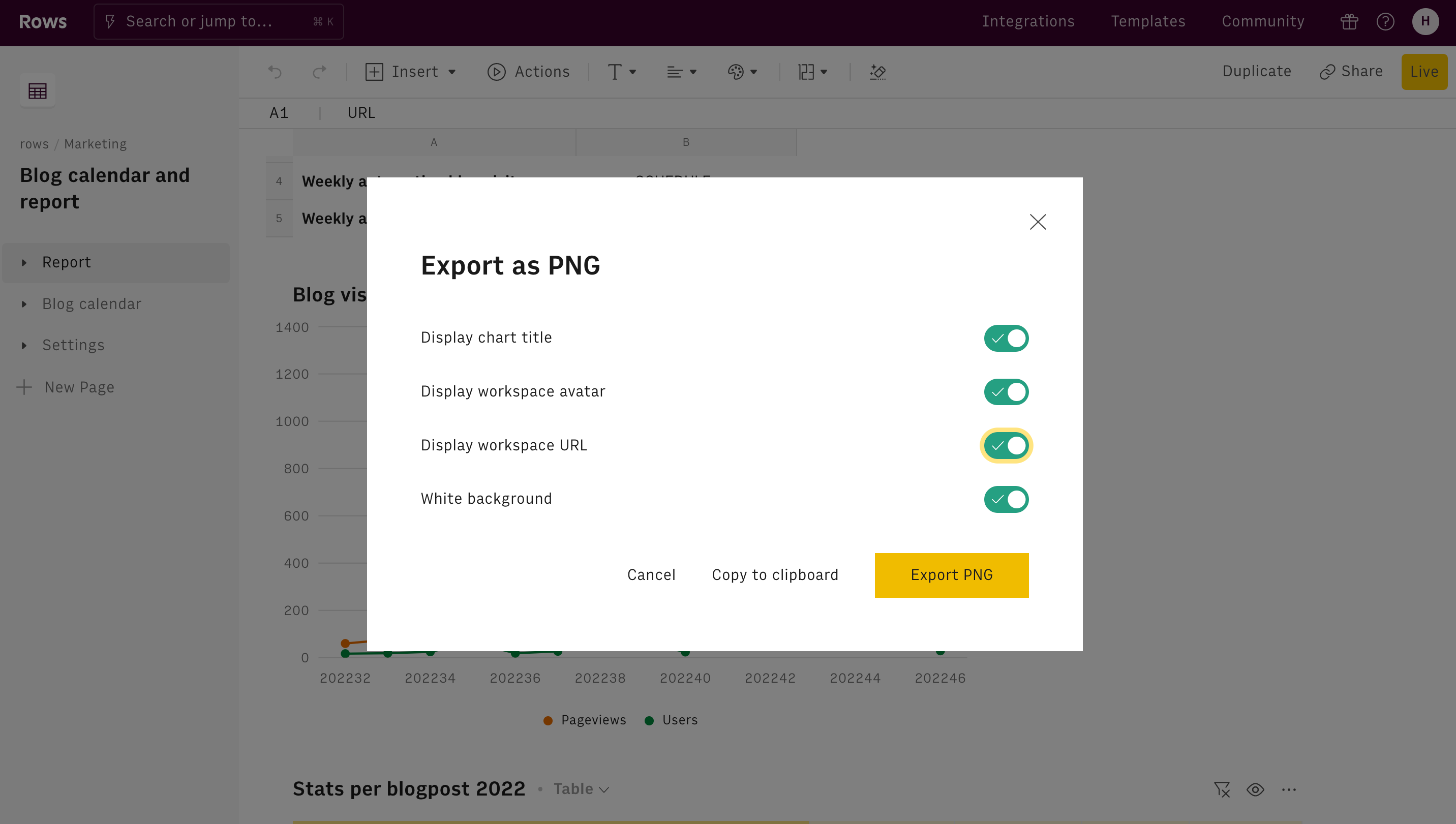Turn off Display workspace avatar
This screenshot has width=1456, height=824.
click(1006, 391)
